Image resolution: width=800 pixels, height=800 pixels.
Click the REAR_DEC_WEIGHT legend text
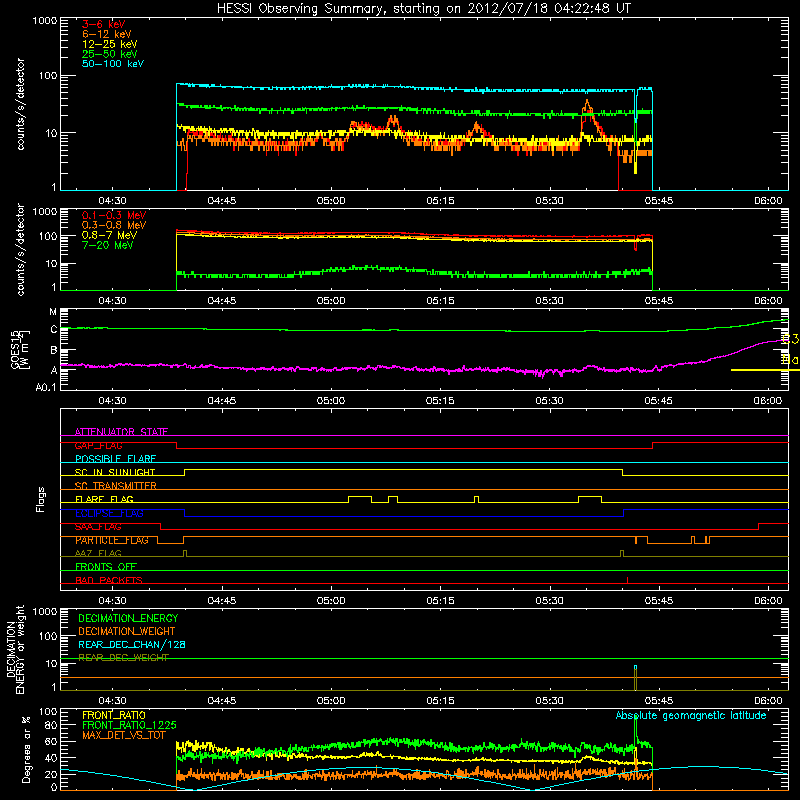click(x=123, y=658)
